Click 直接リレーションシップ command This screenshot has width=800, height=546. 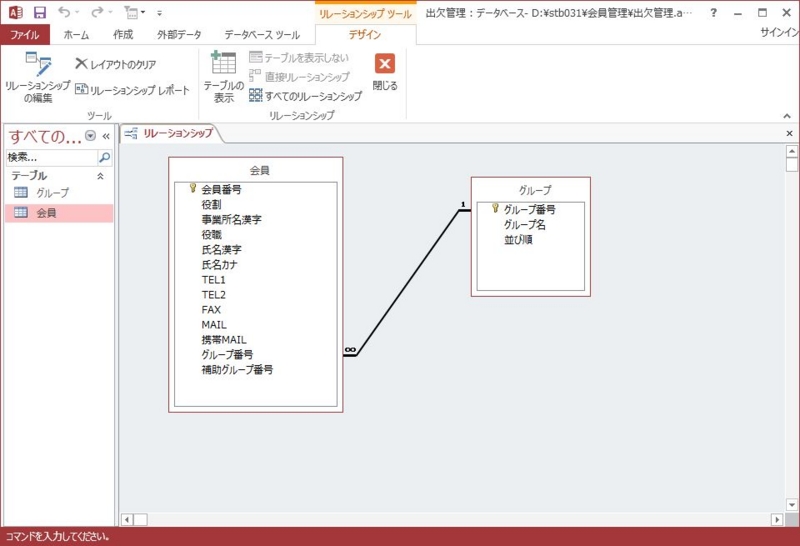299,77
